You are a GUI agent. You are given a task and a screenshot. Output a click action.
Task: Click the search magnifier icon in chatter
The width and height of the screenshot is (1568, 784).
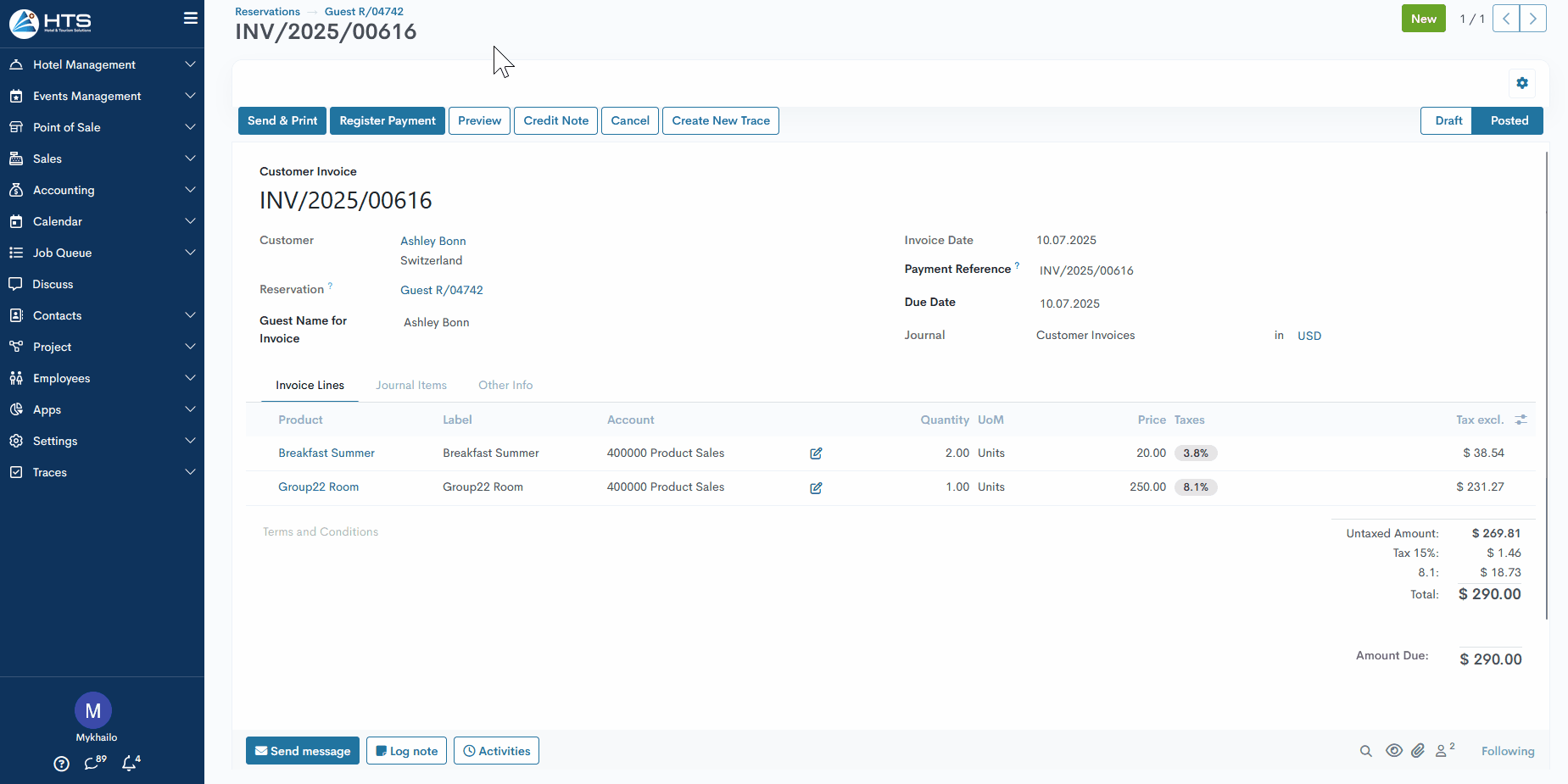(x=1365, y=751)
